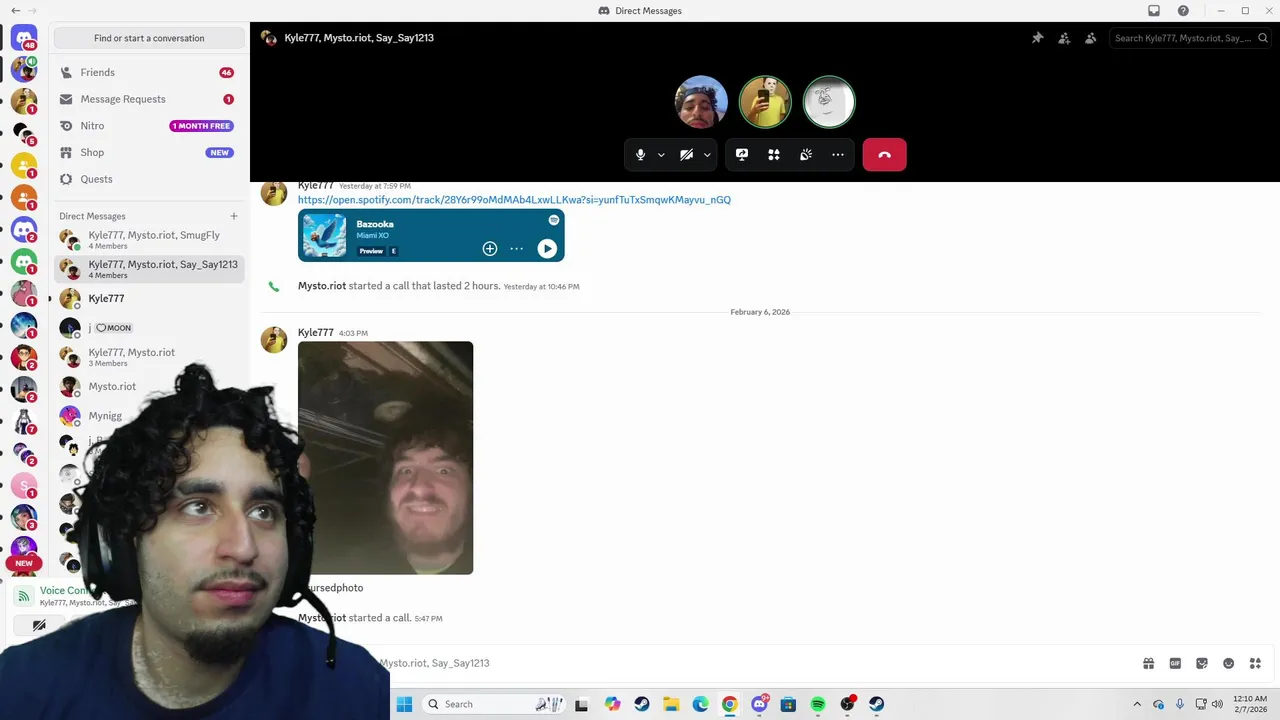Open pinned messages
The width and height of the screenshot is (1280, 720).
click(x=1038, y=38)
